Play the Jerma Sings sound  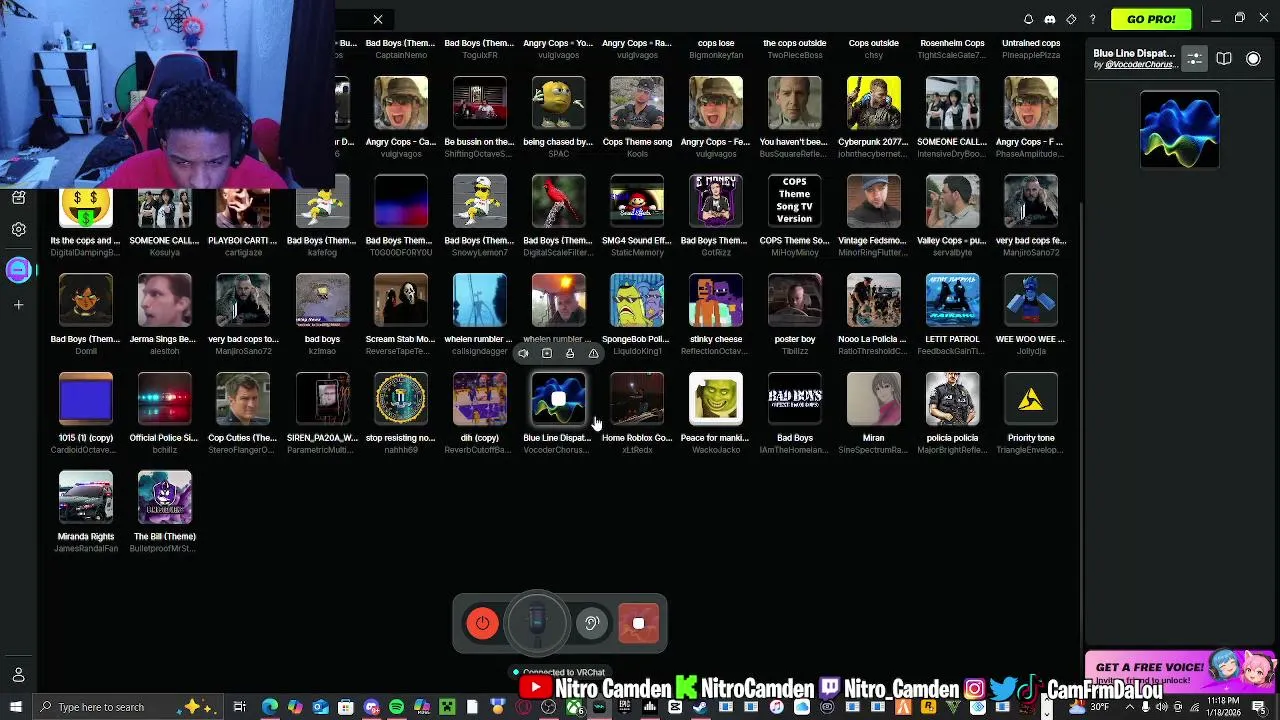165,300
